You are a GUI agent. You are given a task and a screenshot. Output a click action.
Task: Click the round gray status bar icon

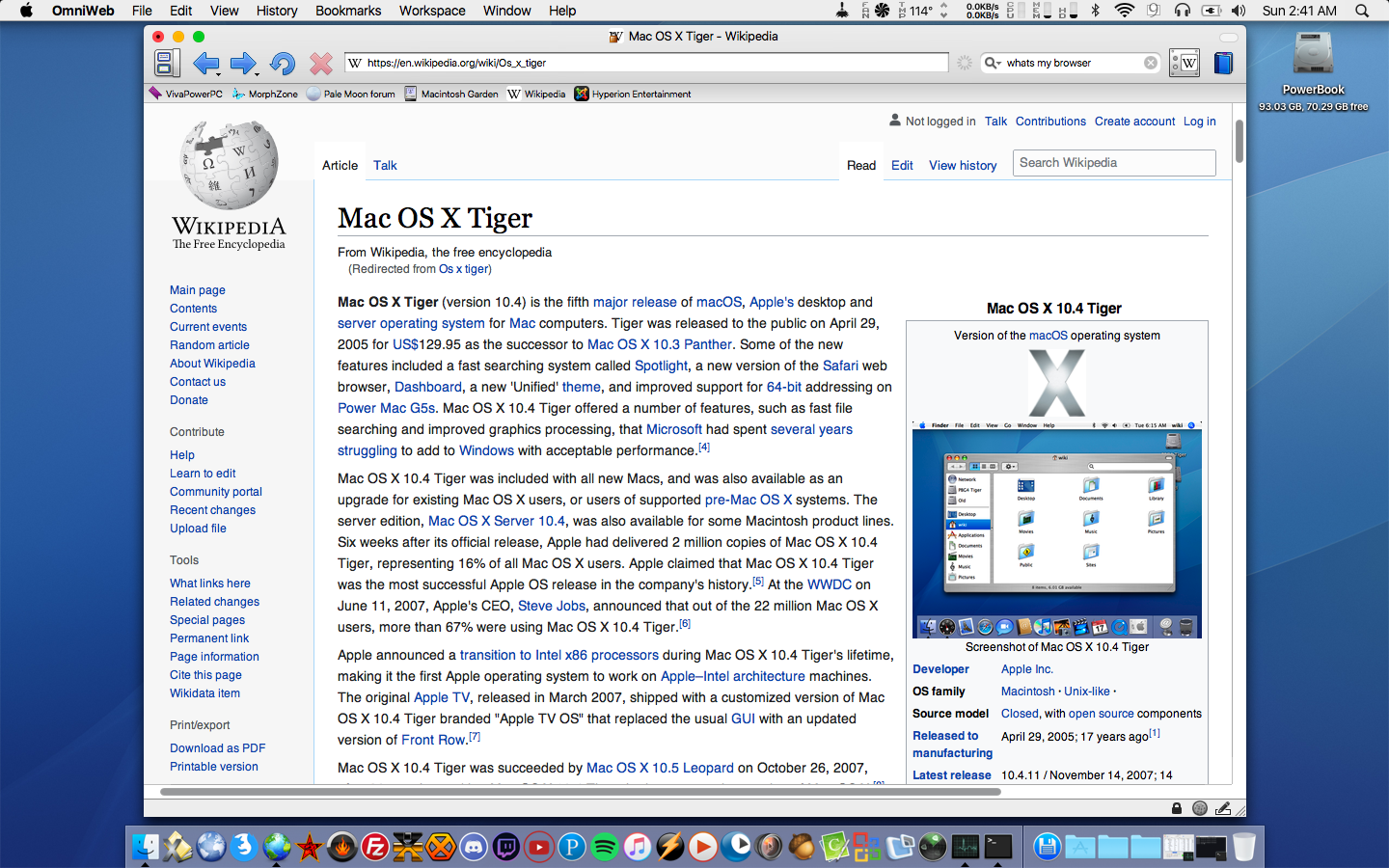pos(1200,808)
